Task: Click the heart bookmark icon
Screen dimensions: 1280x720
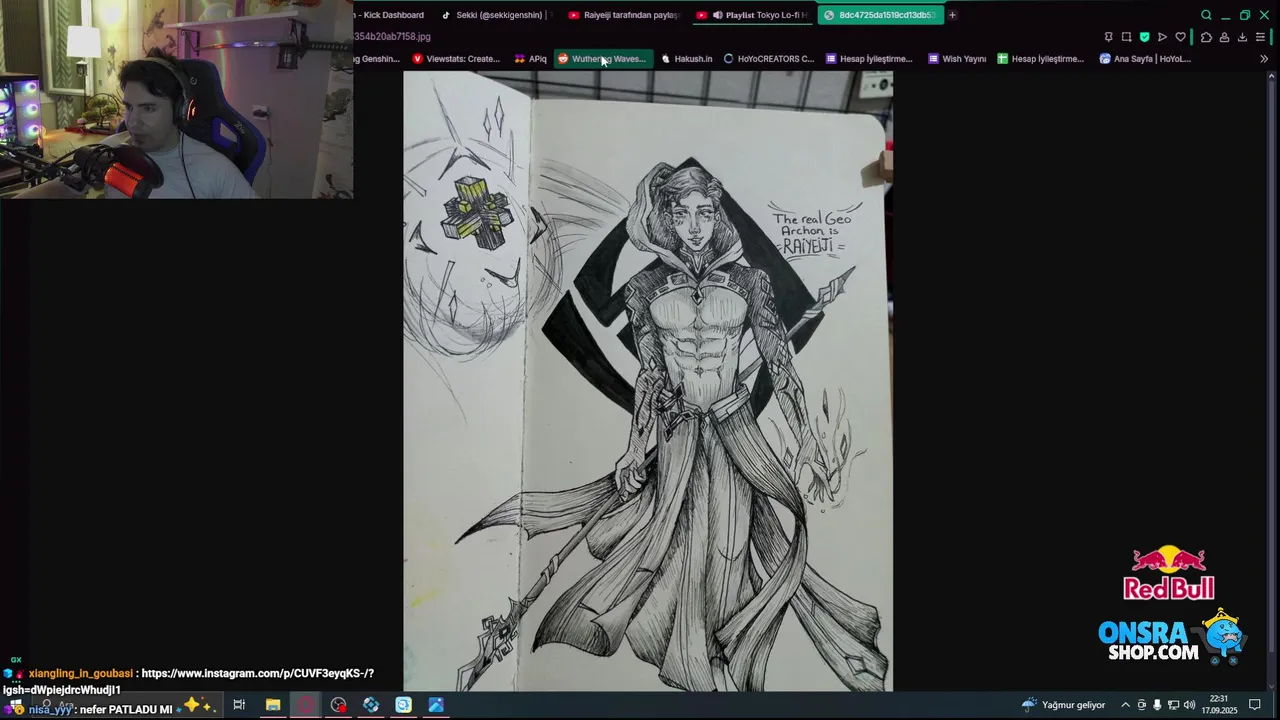Action: (x=1180, y=37)
